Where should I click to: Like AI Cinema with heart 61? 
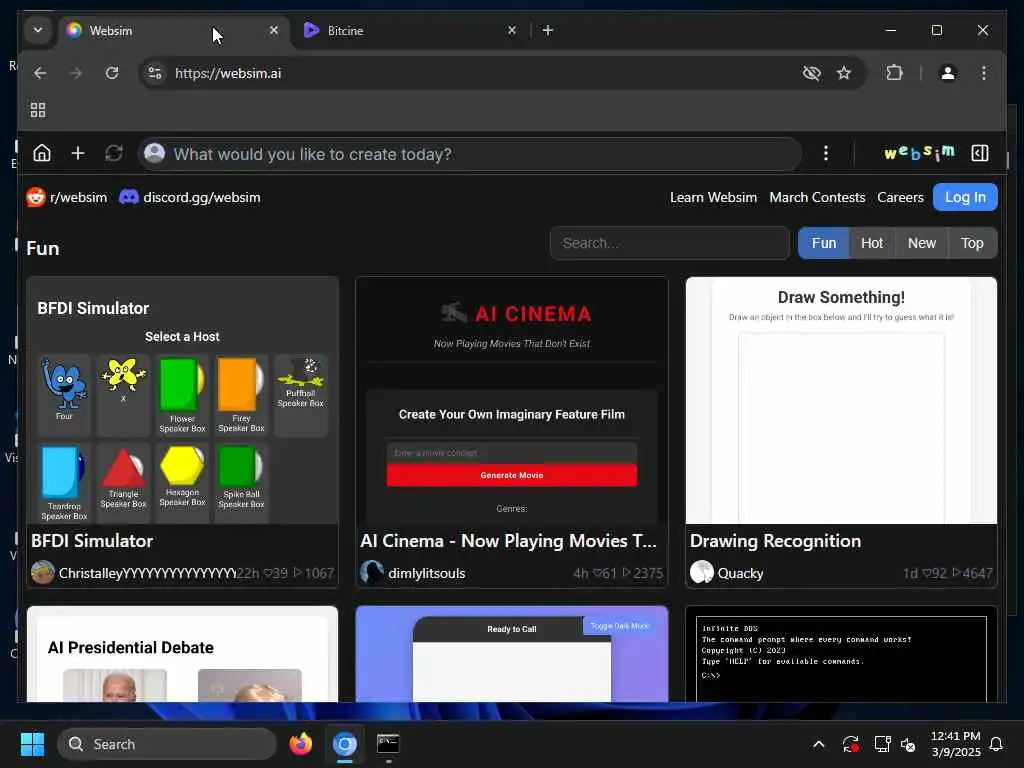pos(605,573)
